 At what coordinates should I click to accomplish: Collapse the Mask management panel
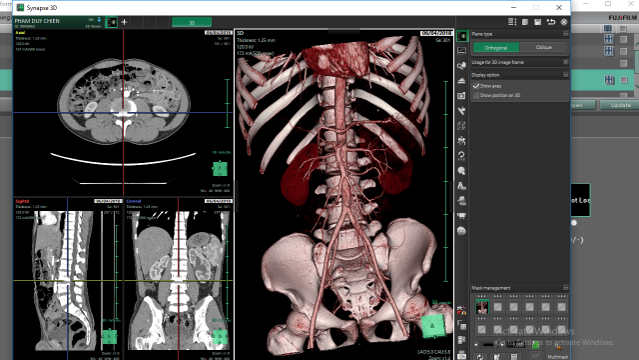click(x=565, y=287)
